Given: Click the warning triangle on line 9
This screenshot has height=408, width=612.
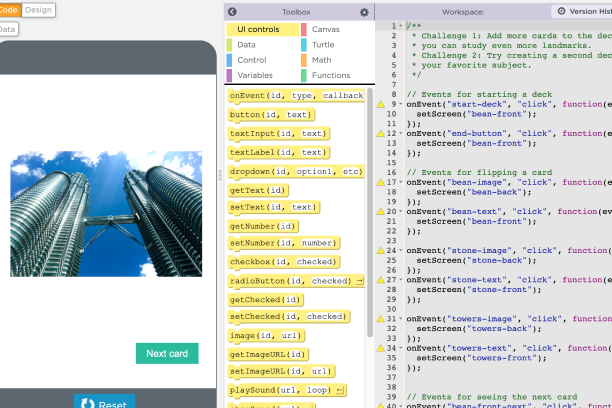Looking at the screenshot, I should click(380, 103).
